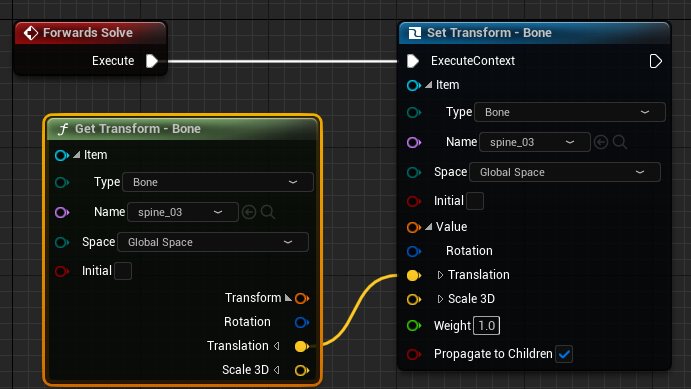Click the Value pin on Set Transform node
The width and height of the screenshot is (691, 389).
[x=413, y=227]
